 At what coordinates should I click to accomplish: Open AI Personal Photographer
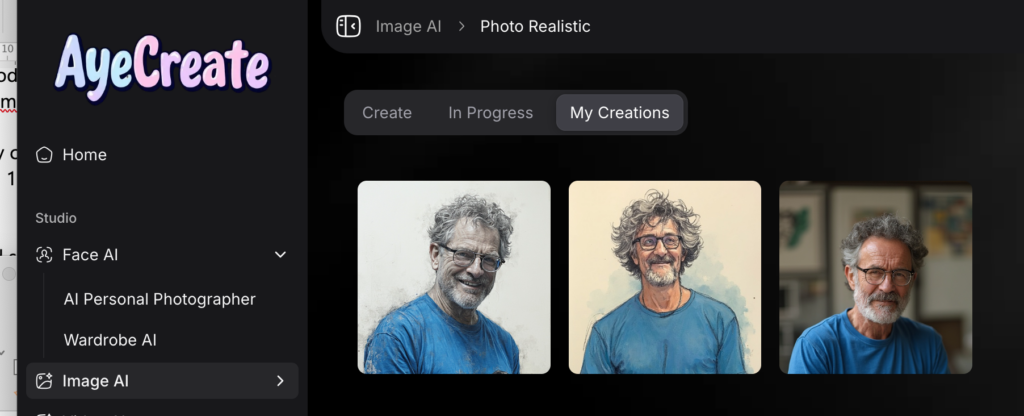(x=159, y=299)
